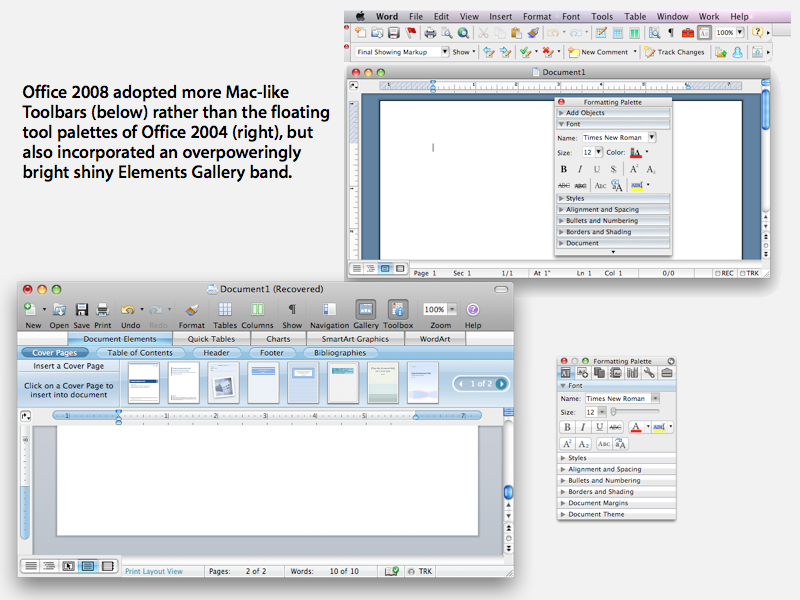Click the yellow highlight swatch in lower palette
The width and height of the screenshot is (800, 600).
coord(659,427)
